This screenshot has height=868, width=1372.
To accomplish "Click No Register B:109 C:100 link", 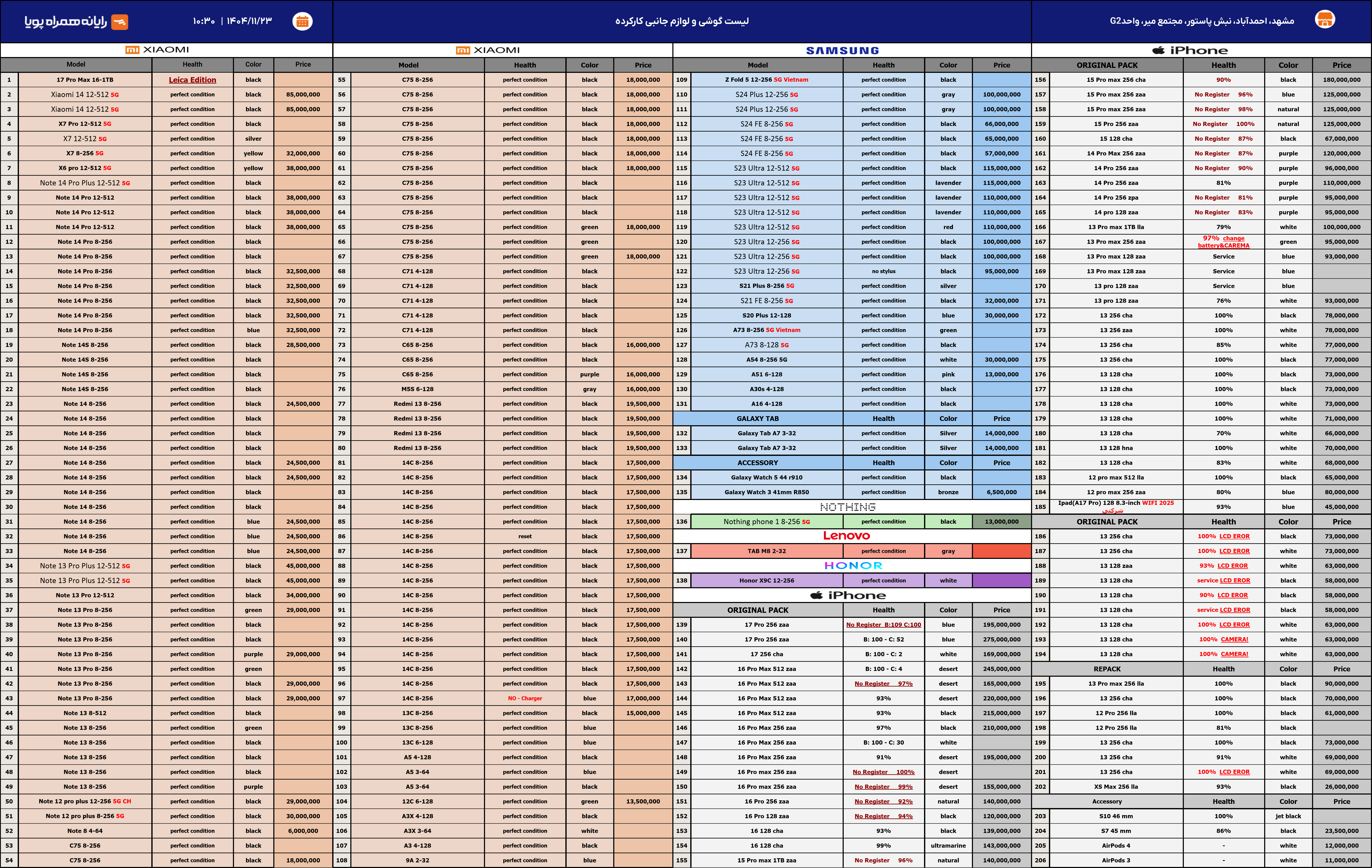I will point(883,625).
